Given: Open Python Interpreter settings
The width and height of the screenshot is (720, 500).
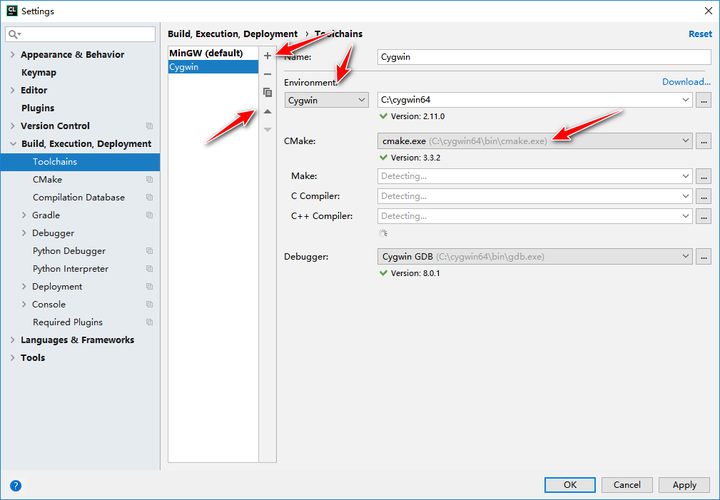Looking at the screenshot, I should (x=70, y=269).
